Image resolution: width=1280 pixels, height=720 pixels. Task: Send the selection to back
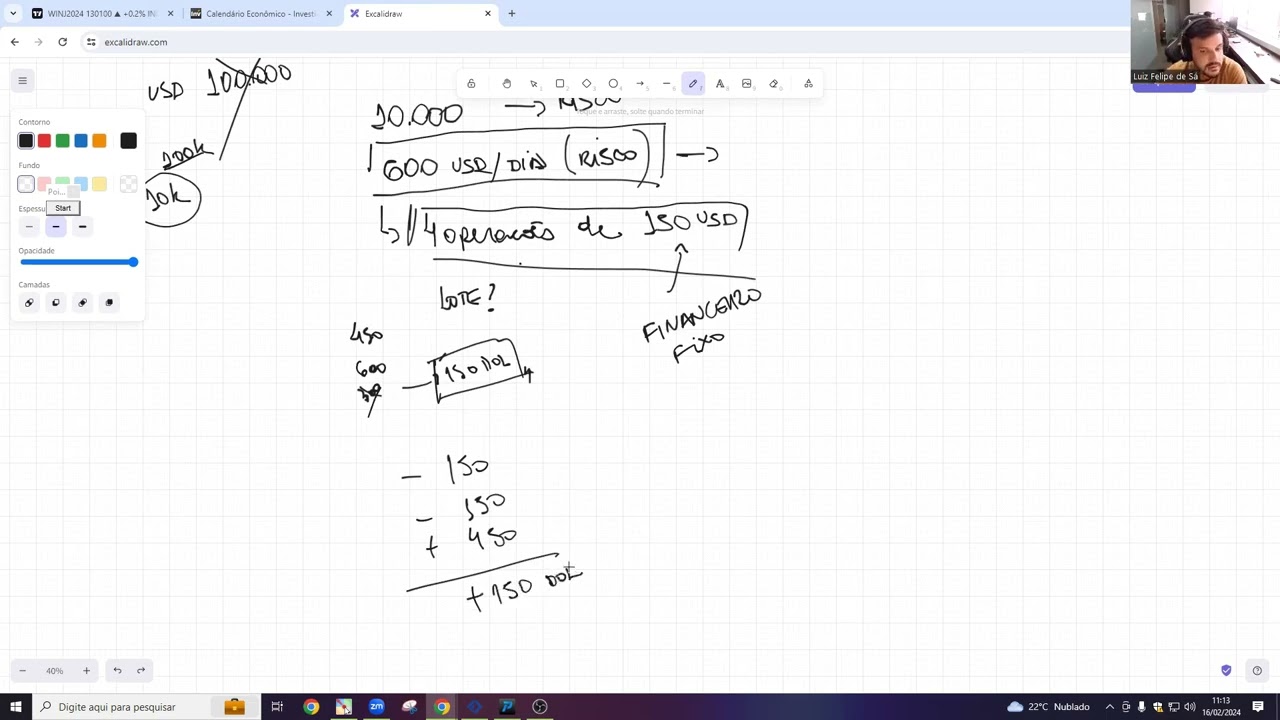point(29,303)
